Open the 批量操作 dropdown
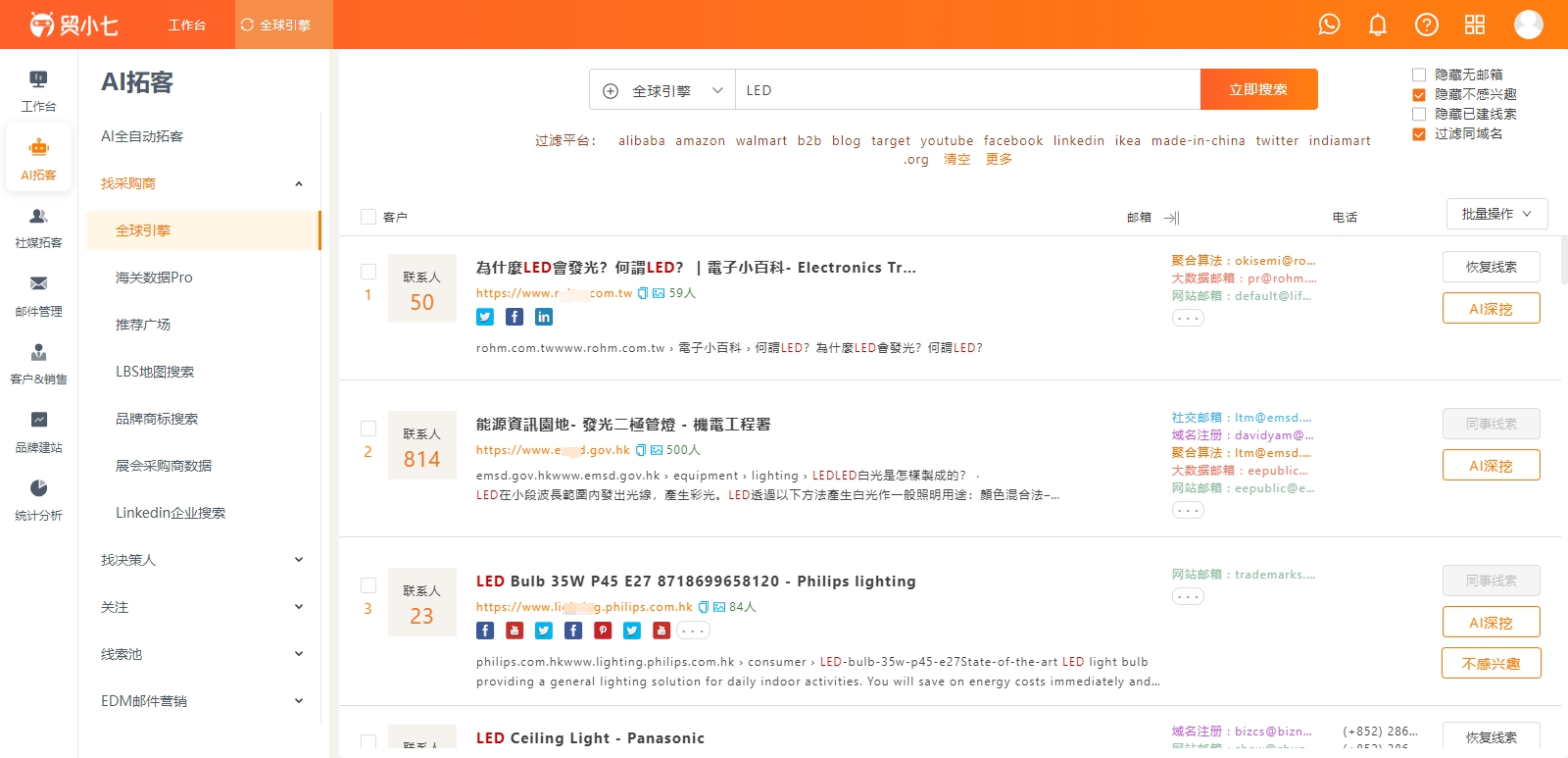The image size is (1568, 758). pos(1496,214)
